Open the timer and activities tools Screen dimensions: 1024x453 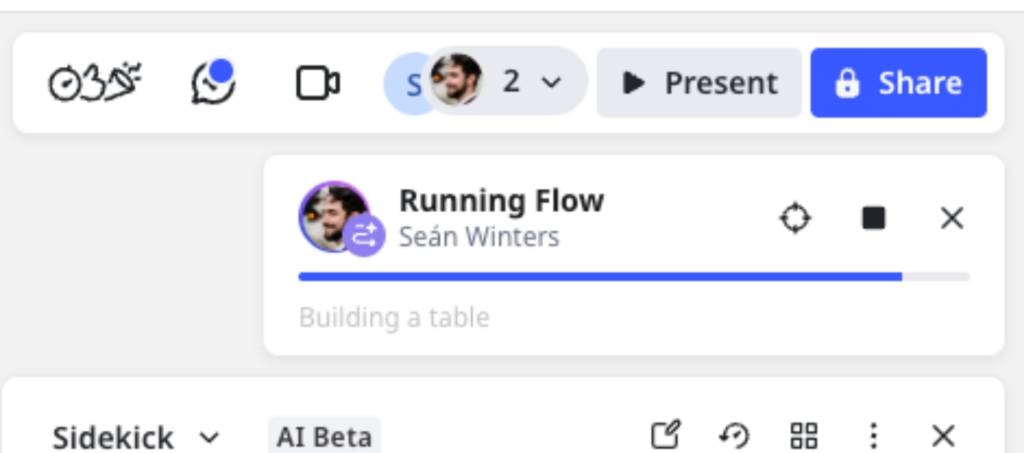[x=95, y=83]
